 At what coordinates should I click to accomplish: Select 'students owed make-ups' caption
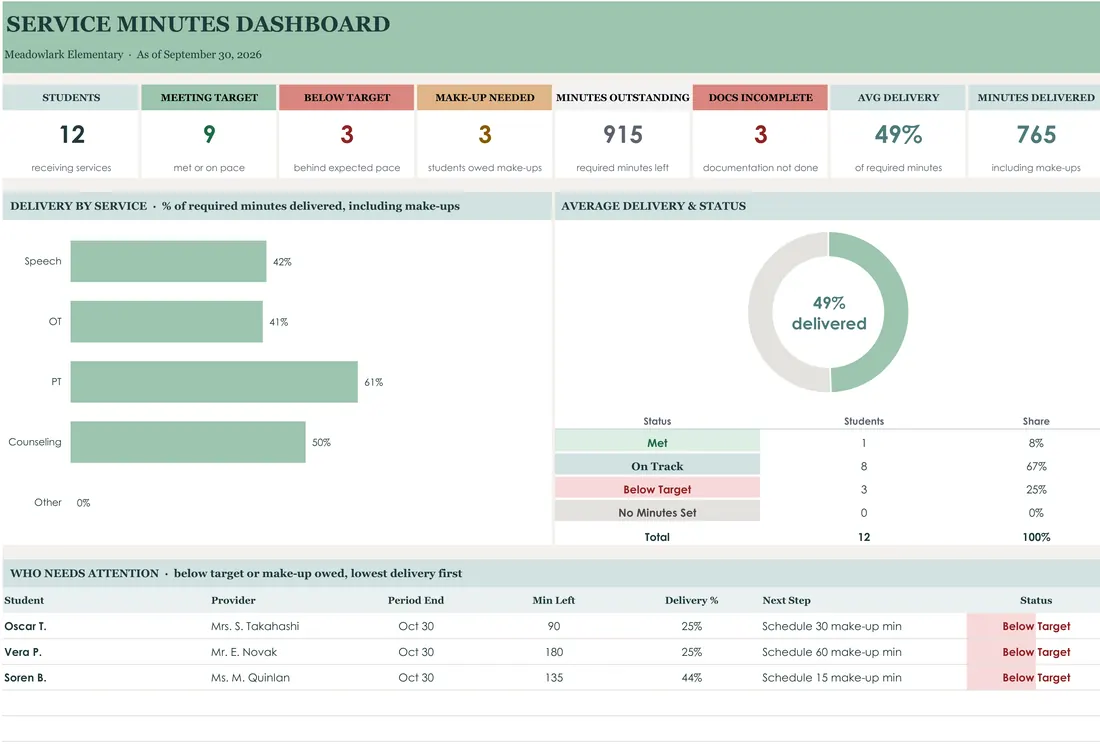pyautogui.click(x=485, y=168)
